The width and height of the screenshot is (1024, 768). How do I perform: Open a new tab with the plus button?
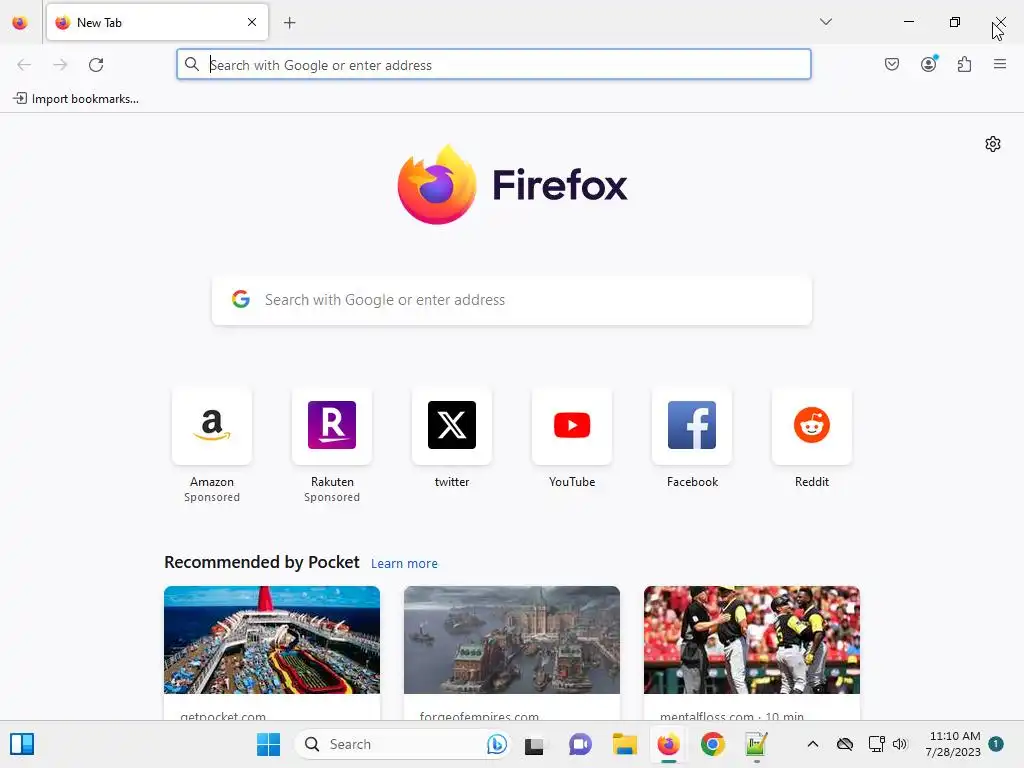tap(290, 23)
